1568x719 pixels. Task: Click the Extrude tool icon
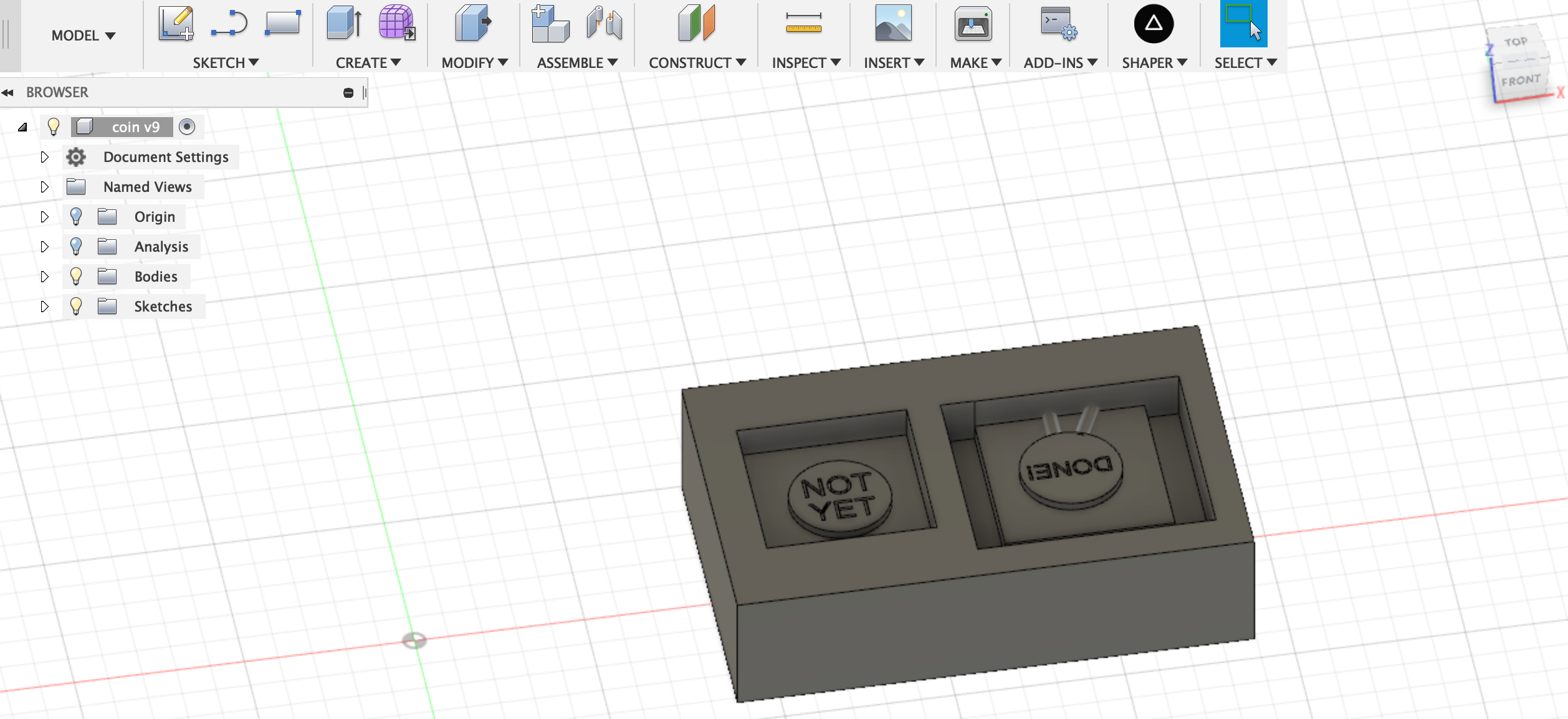click(x=344, y=24)
